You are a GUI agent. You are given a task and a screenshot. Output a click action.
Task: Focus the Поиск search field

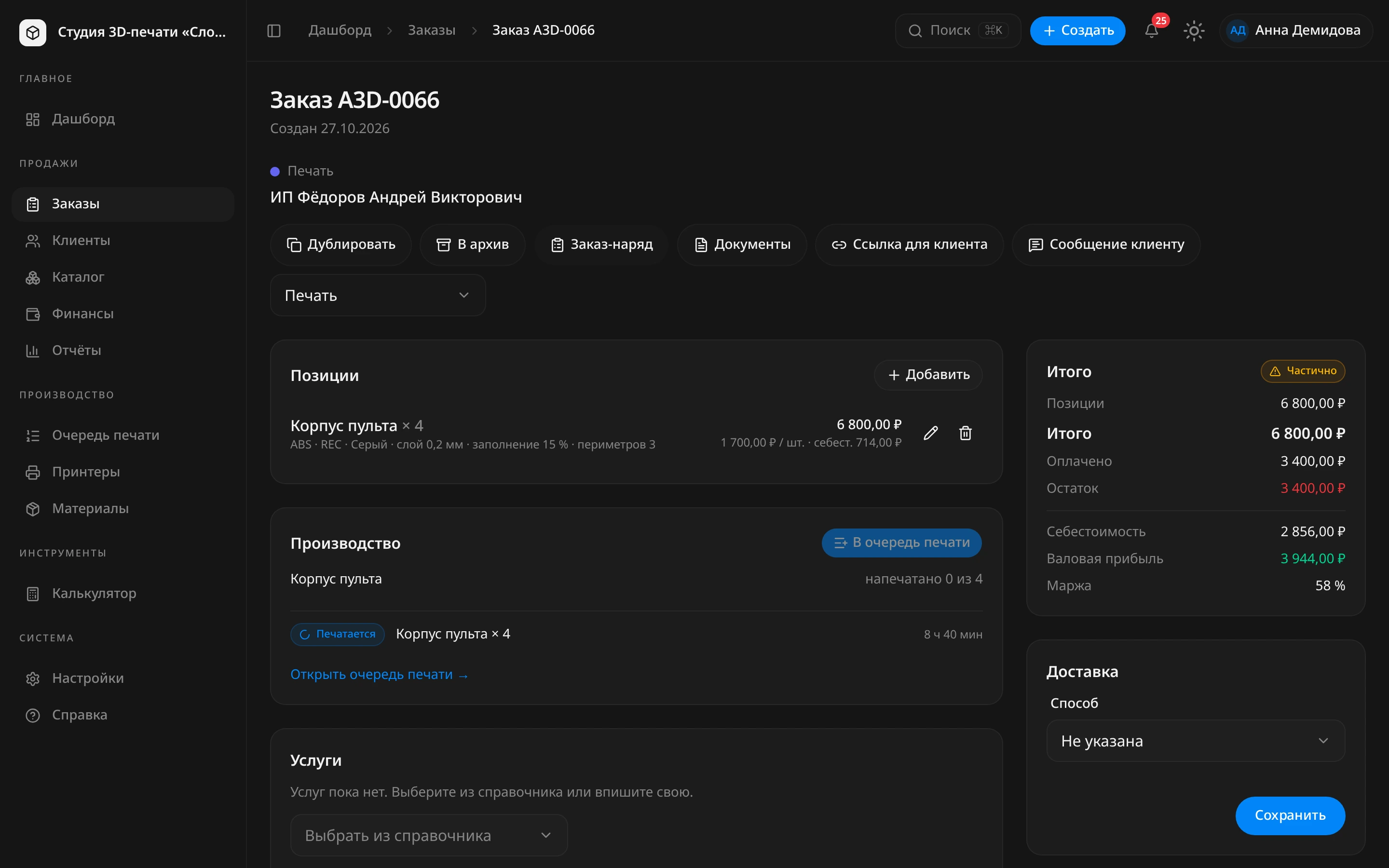(957, 30)
